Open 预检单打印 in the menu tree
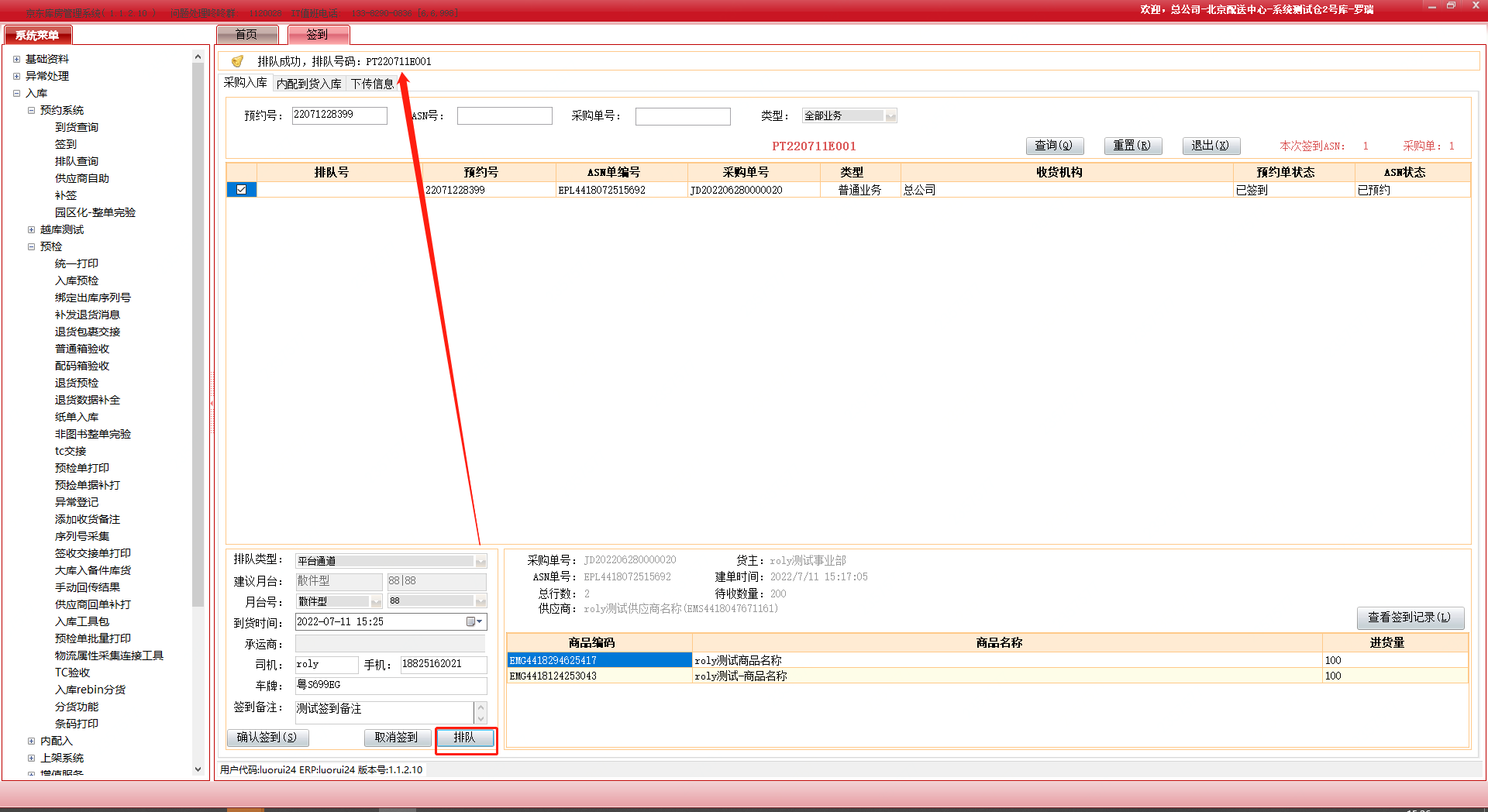This screenshot has height=812, width=1488. (82, 468)
